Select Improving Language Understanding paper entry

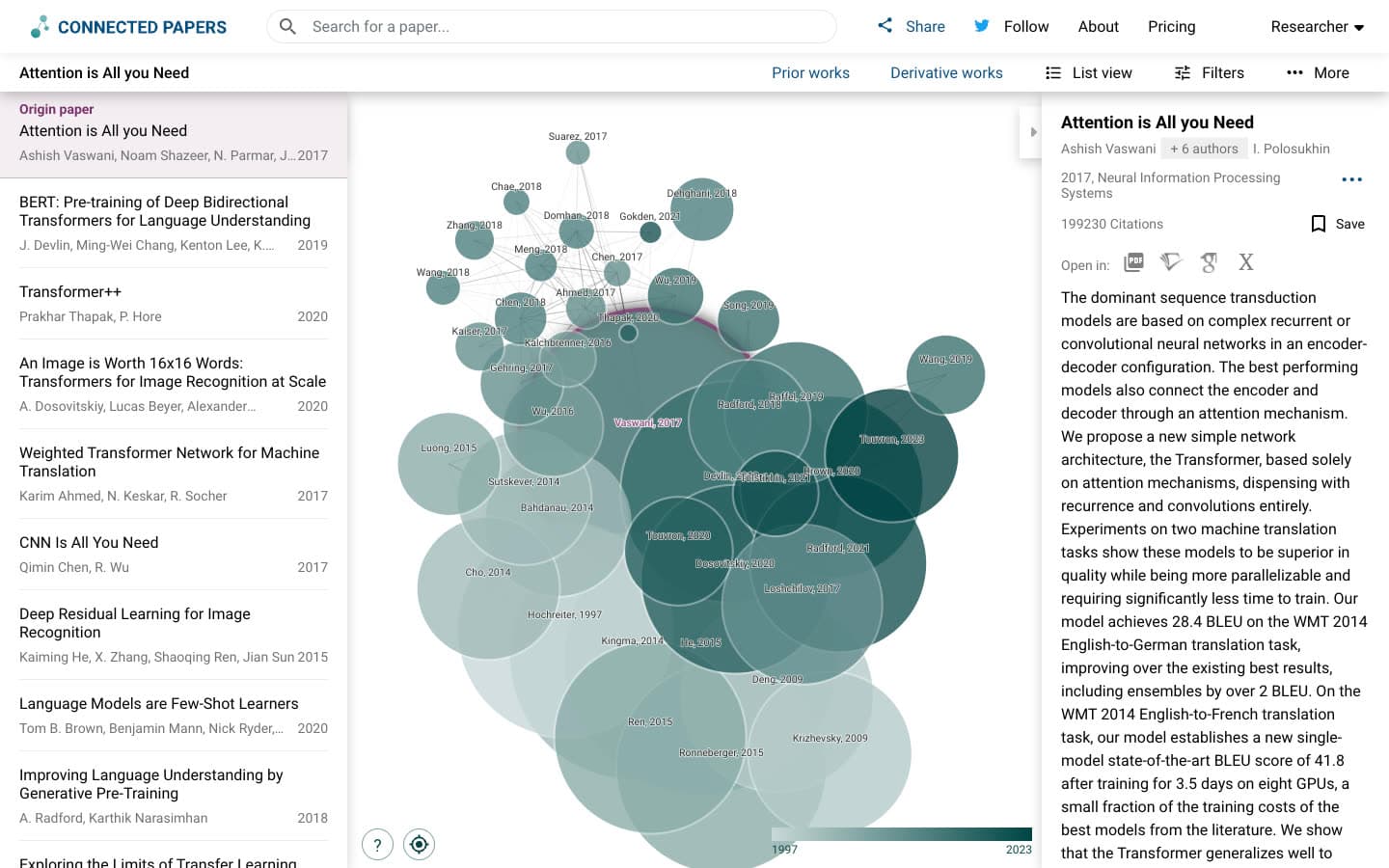[174, 796]
